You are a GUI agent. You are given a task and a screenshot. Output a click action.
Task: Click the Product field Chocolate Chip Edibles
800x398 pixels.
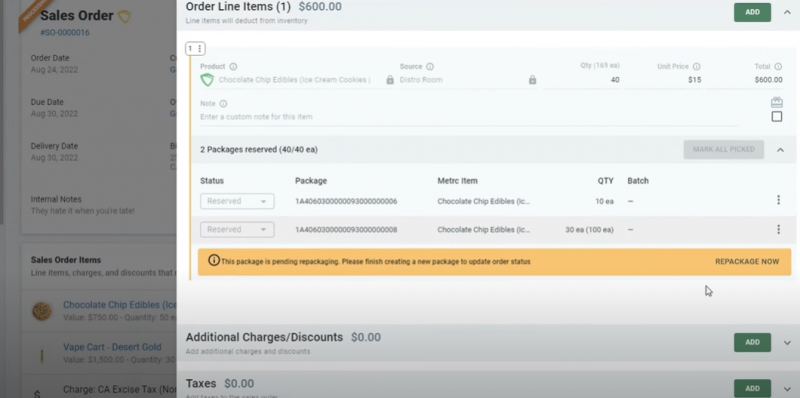294,80
